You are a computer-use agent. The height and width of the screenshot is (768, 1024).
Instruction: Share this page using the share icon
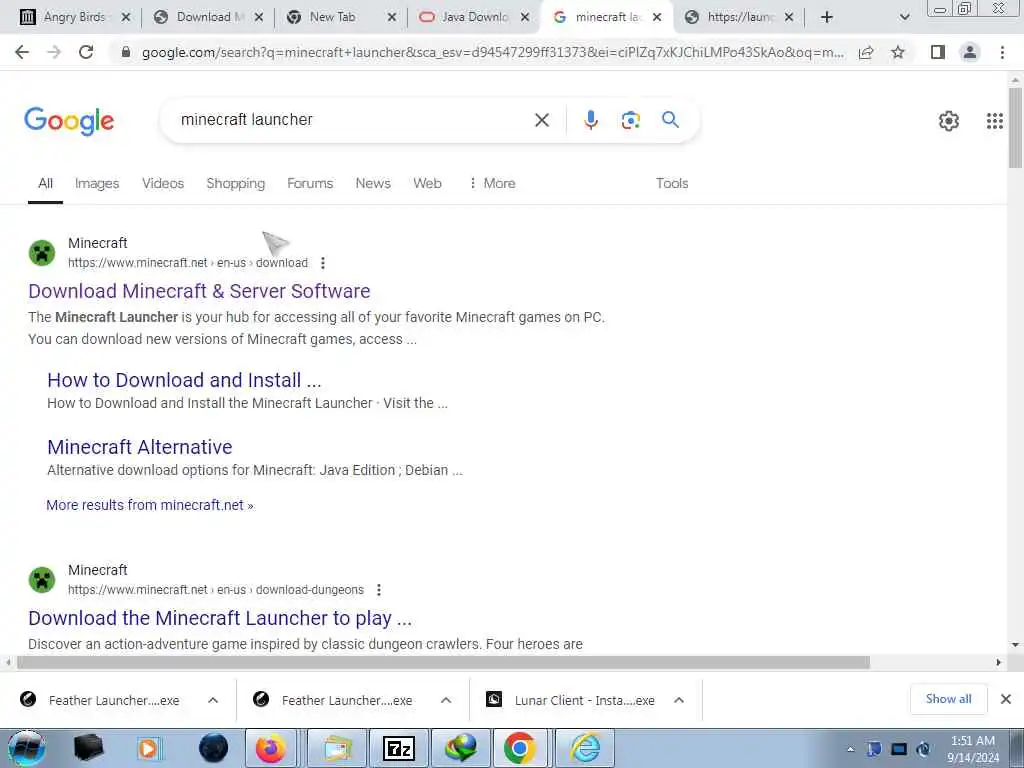click(866, 52)
